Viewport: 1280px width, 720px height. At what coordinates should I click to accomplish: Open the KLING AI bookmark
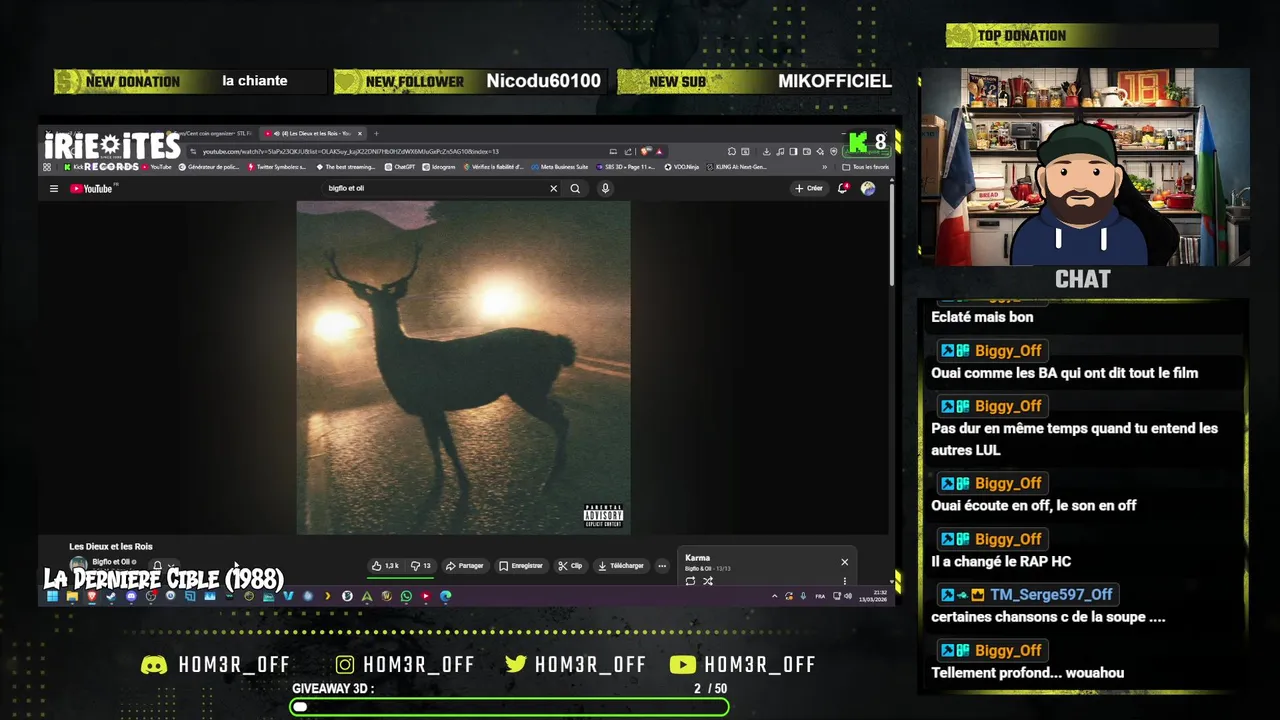[737, 167]
